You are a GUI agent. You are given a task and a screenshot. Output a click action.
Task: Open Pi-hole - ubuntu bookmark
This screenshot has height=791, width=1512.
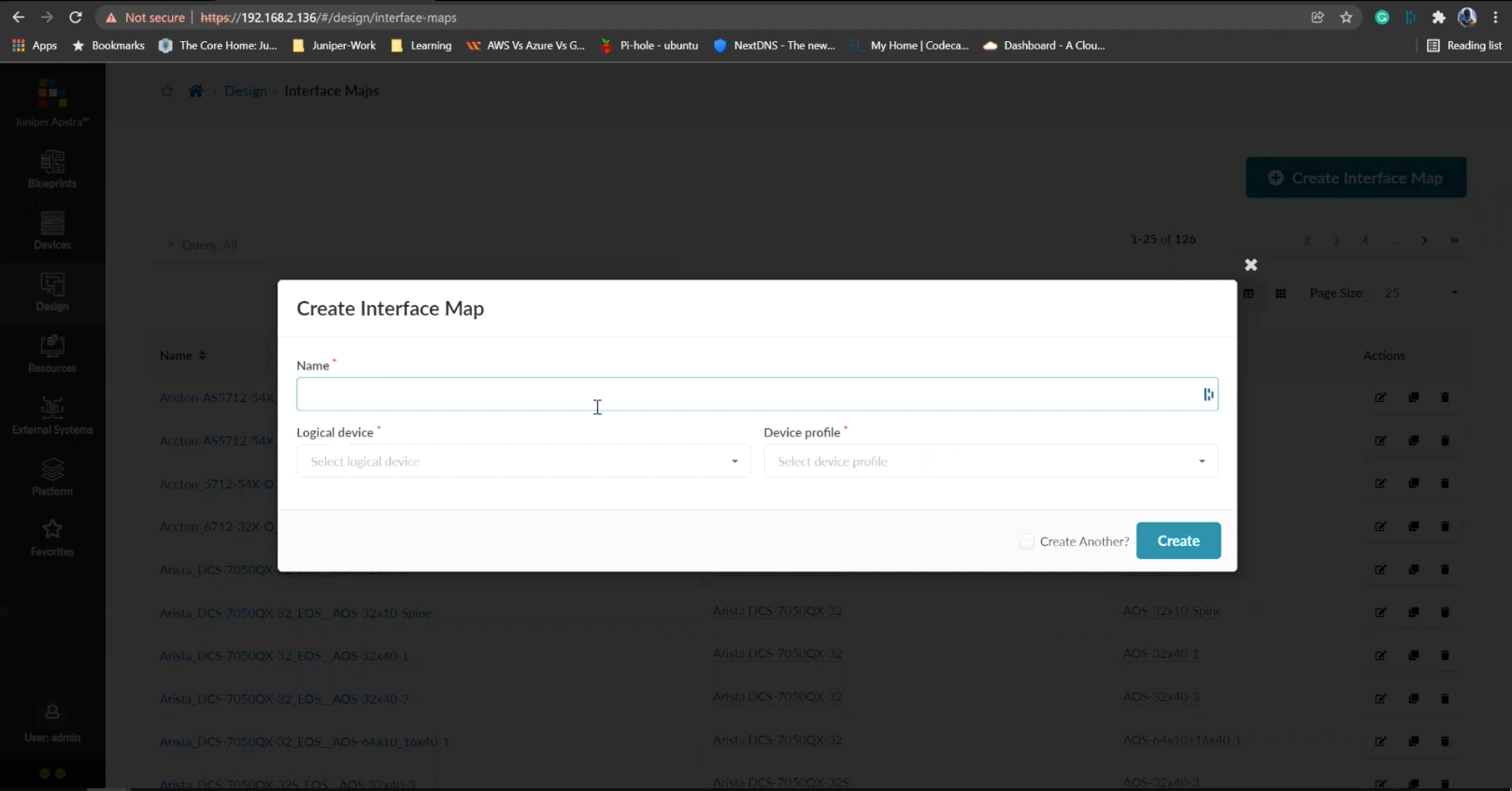pos(649,45)
